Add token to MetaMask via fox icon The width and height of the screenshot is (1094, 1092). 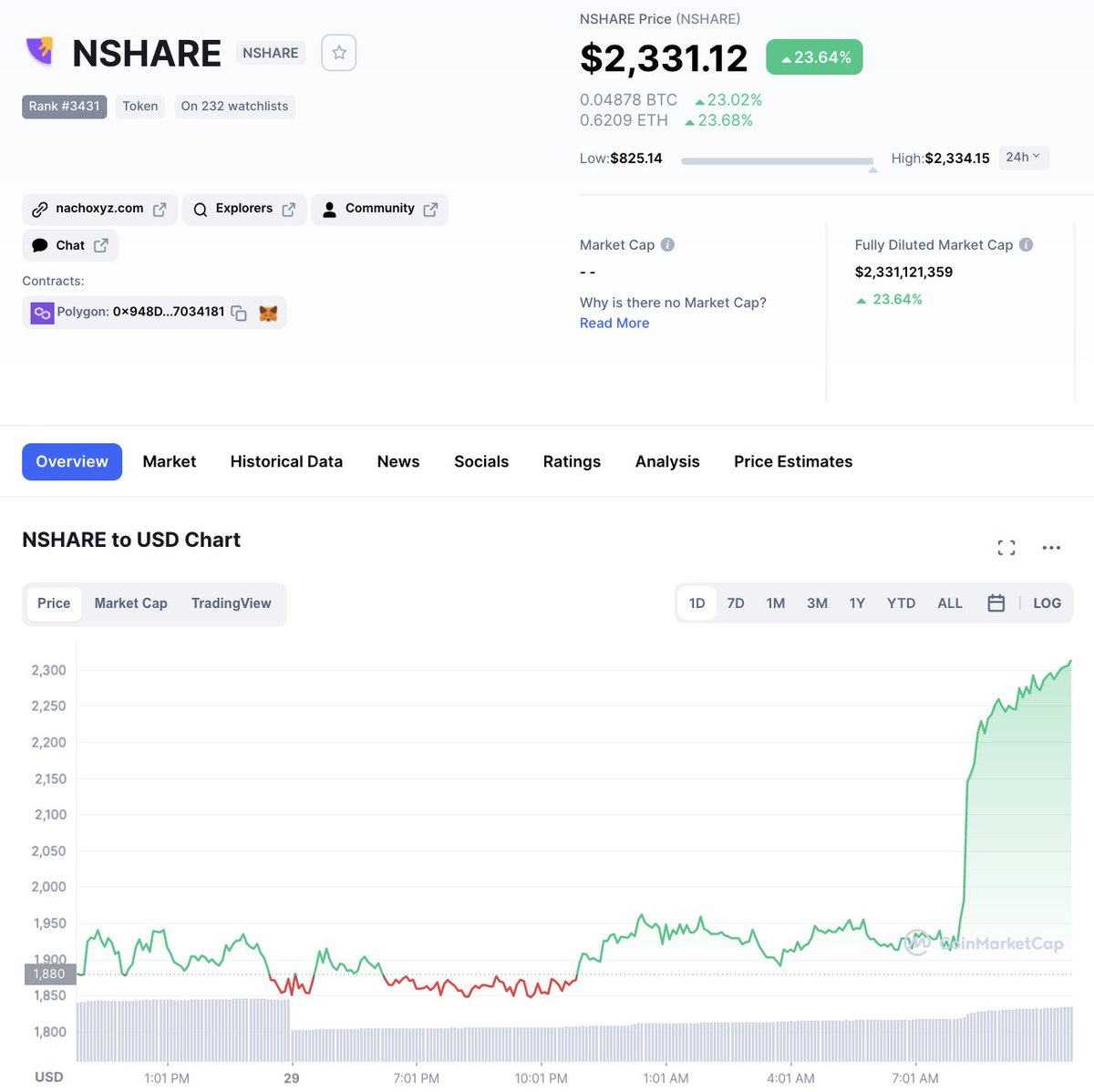coord(268,313)
